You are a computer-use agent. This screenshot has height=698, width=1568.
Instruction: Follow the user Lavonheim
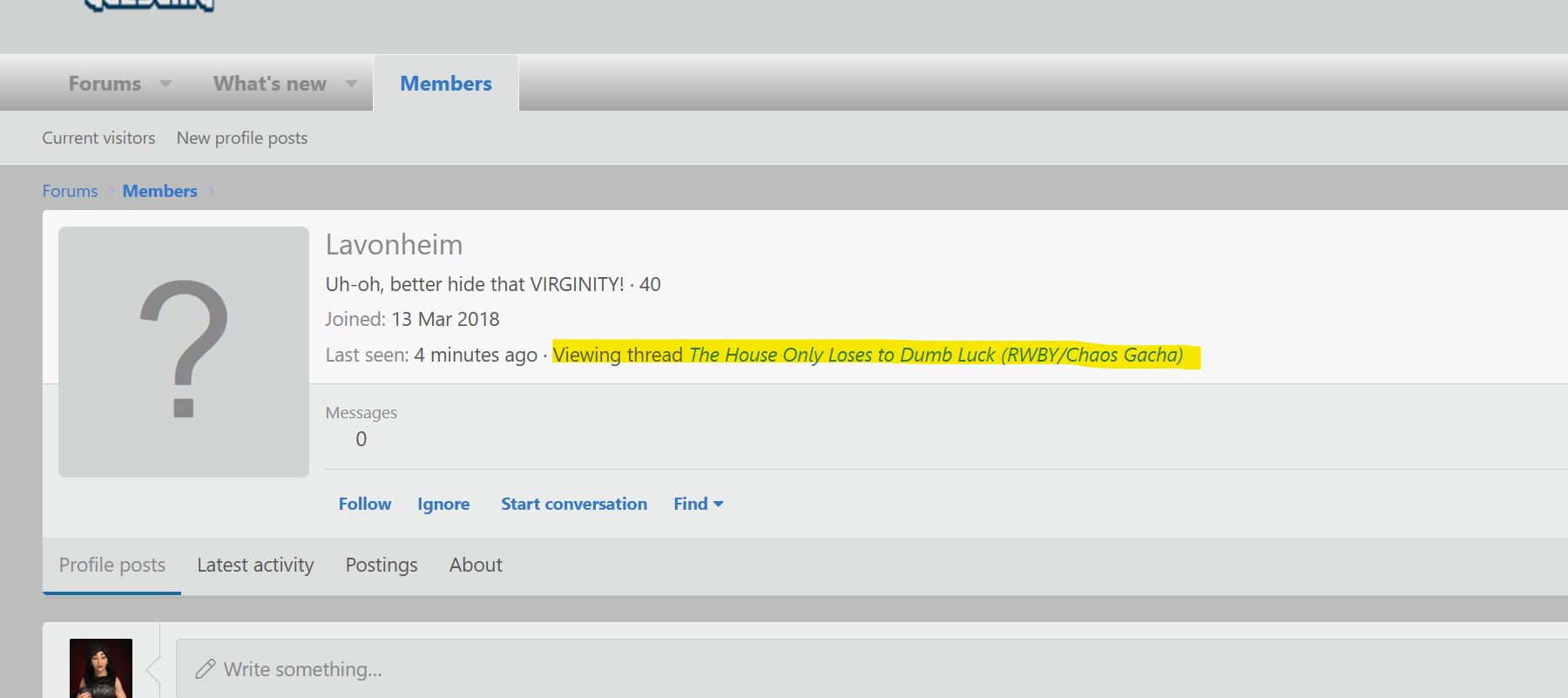click(x=365, y=504)
